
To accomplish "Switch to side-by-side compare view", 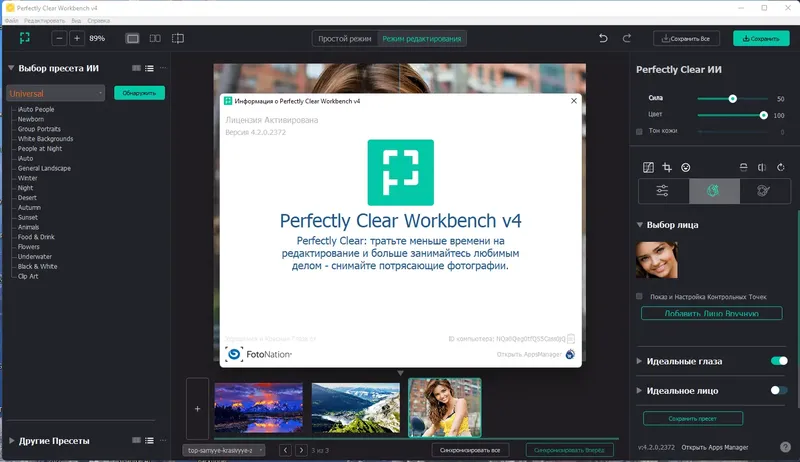I will click(x=155, y=39).
